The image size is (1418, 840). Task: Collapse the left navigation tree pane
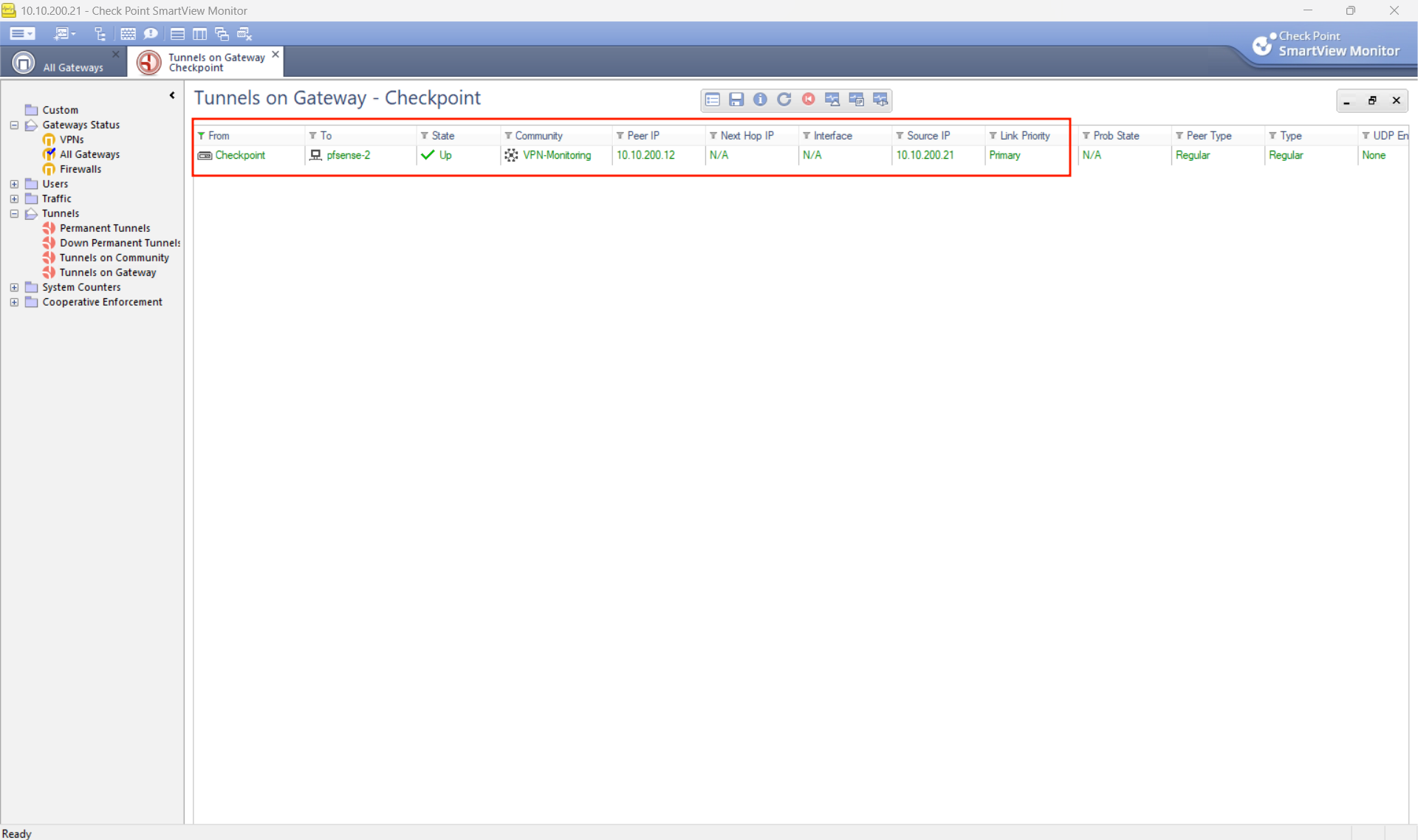point(172,95)
